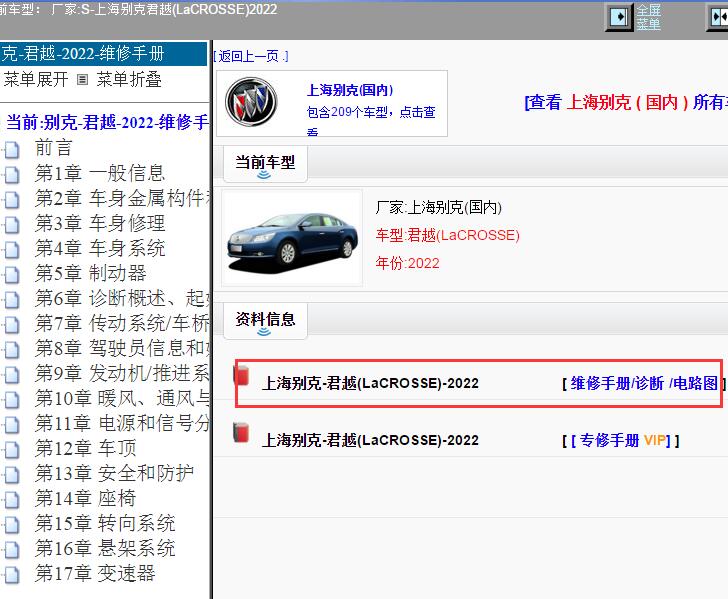Image resolution: width=728 pixels, height=599 pixels.
Task: Click page icon next to 第12章
Action: [12, 450]
